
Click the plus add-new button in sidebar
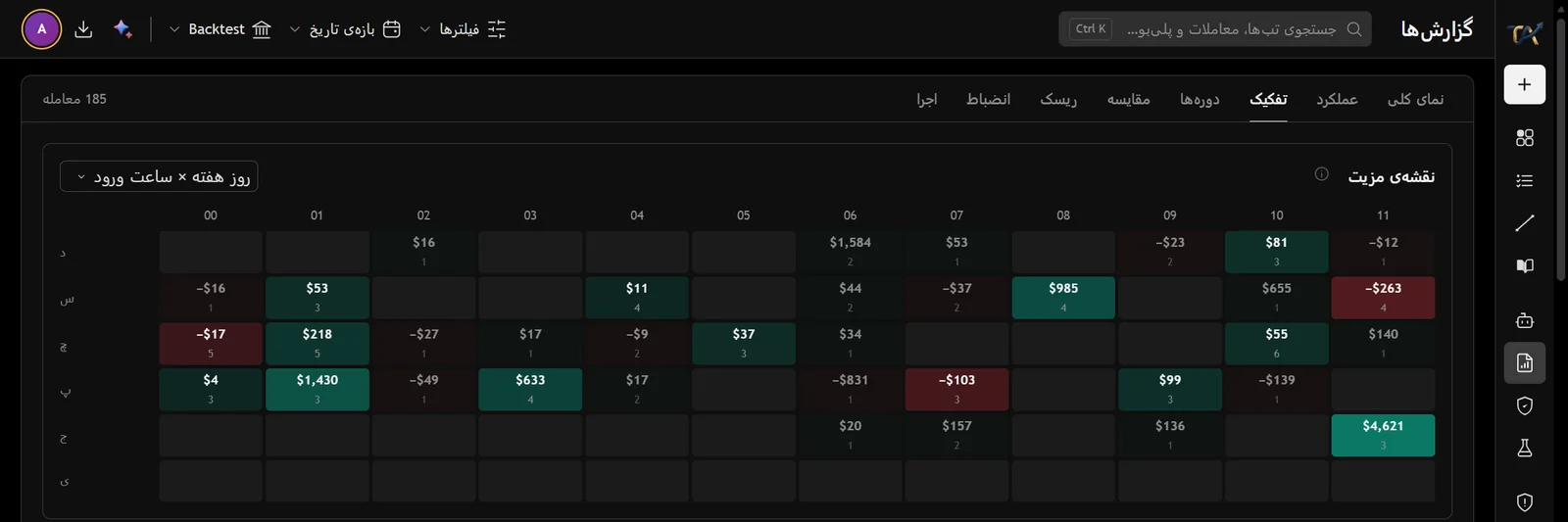(x=1524, y=84)
